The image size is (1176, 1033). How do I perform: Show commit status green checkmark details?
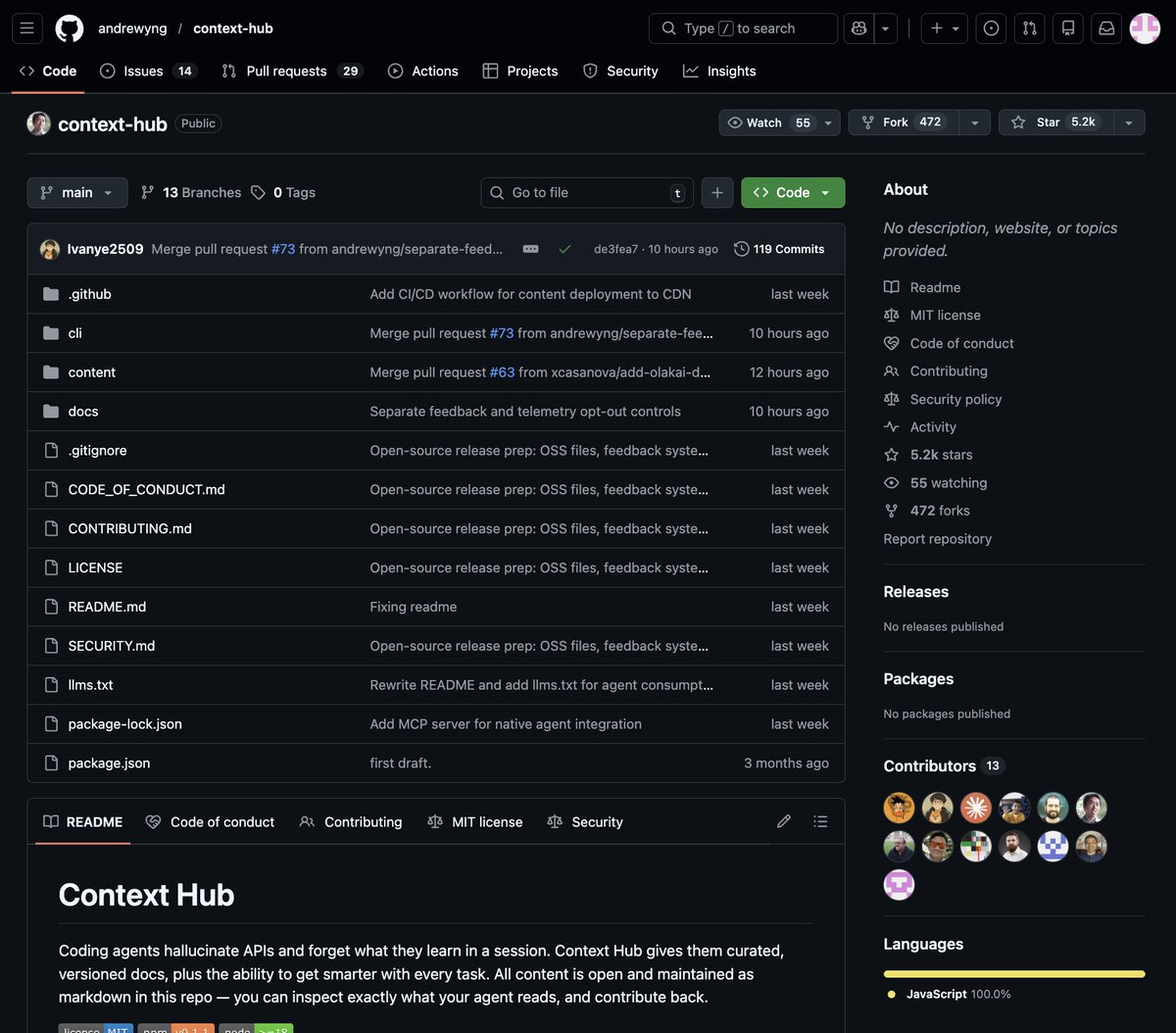pos(564,249)
